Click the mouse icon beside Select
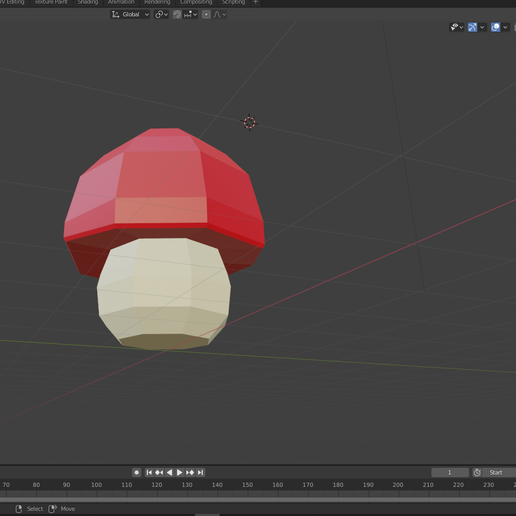Image resolution: width=516 pixels, height=516 pixels. click(19, 509)
